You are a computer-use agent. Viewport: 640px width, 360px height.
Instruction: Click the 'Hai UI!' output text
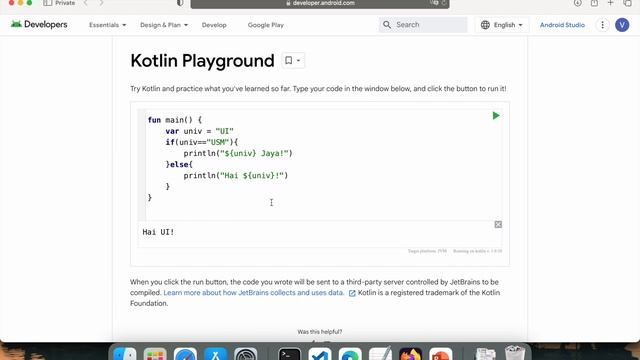[158, 232]
